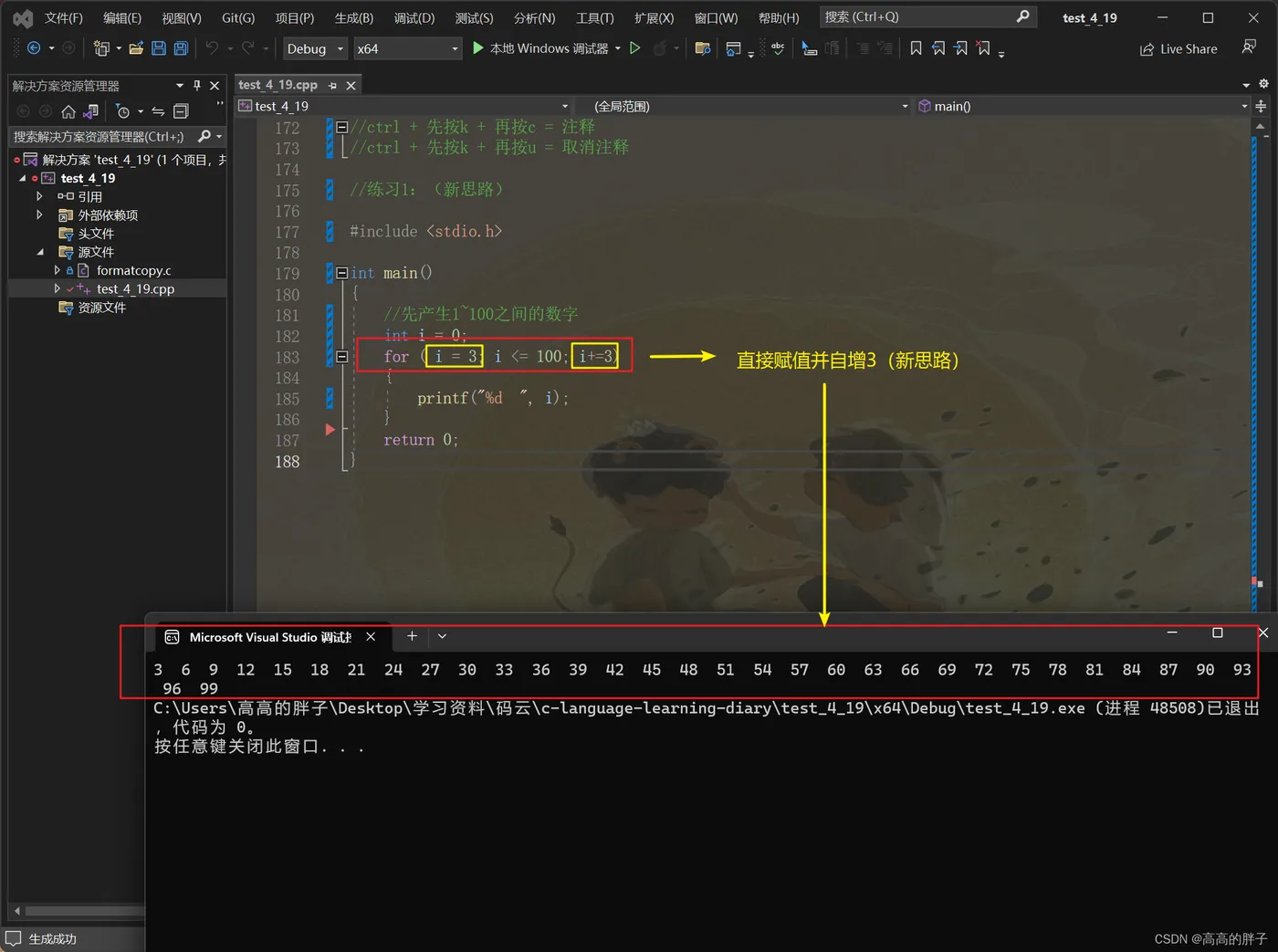The width and height of the screenshot is (1278, 952).
Task: Add new tab in console window
Action: click(x=412, y=636)
